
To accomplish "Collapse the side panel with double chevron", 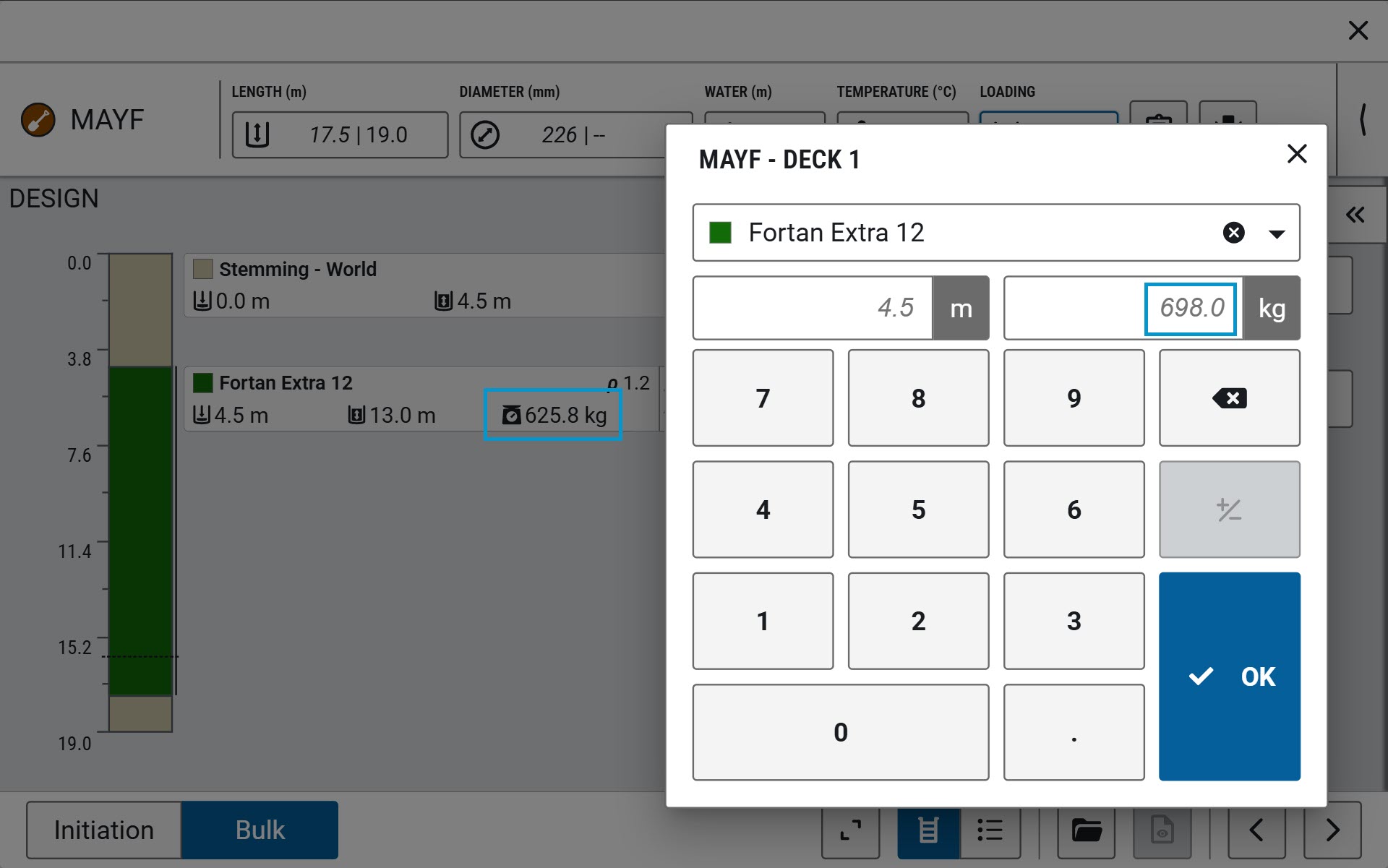I will [x=1355, y=215].
